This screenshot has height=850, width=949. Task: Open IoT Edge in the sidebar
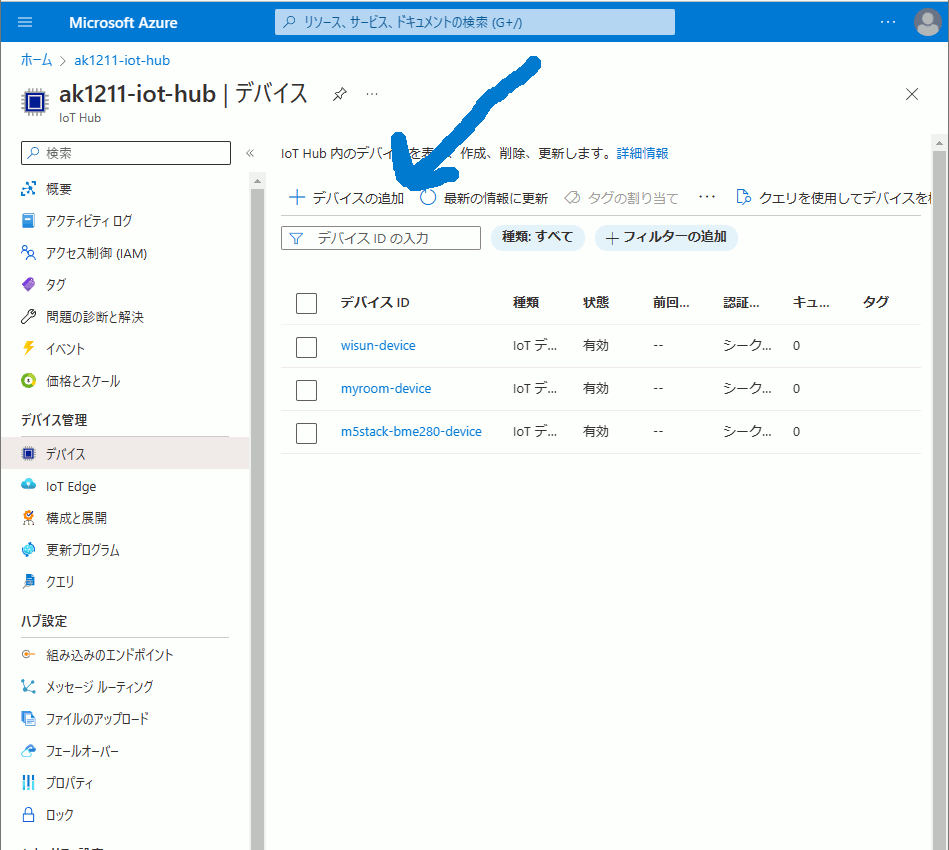click(x=71, y=486)
